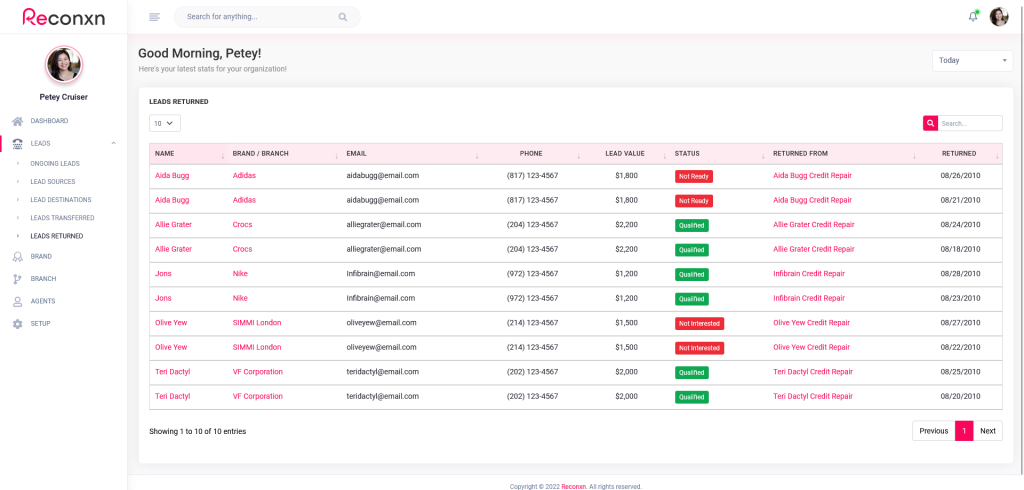Image resolution: width=1024 pixels, height=490 pixels.
Task: Sort by Phone column arrow
Action: click(x=579, y=155)
